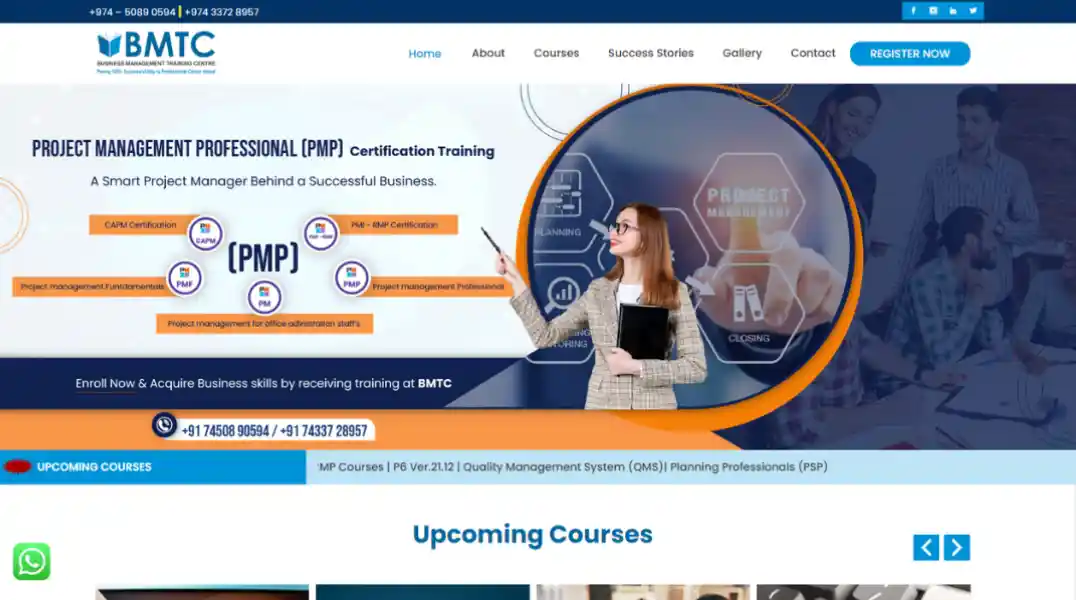The image size is (1076, 600).
Task: Open the Twitter social icon
Action: point(972,10)
